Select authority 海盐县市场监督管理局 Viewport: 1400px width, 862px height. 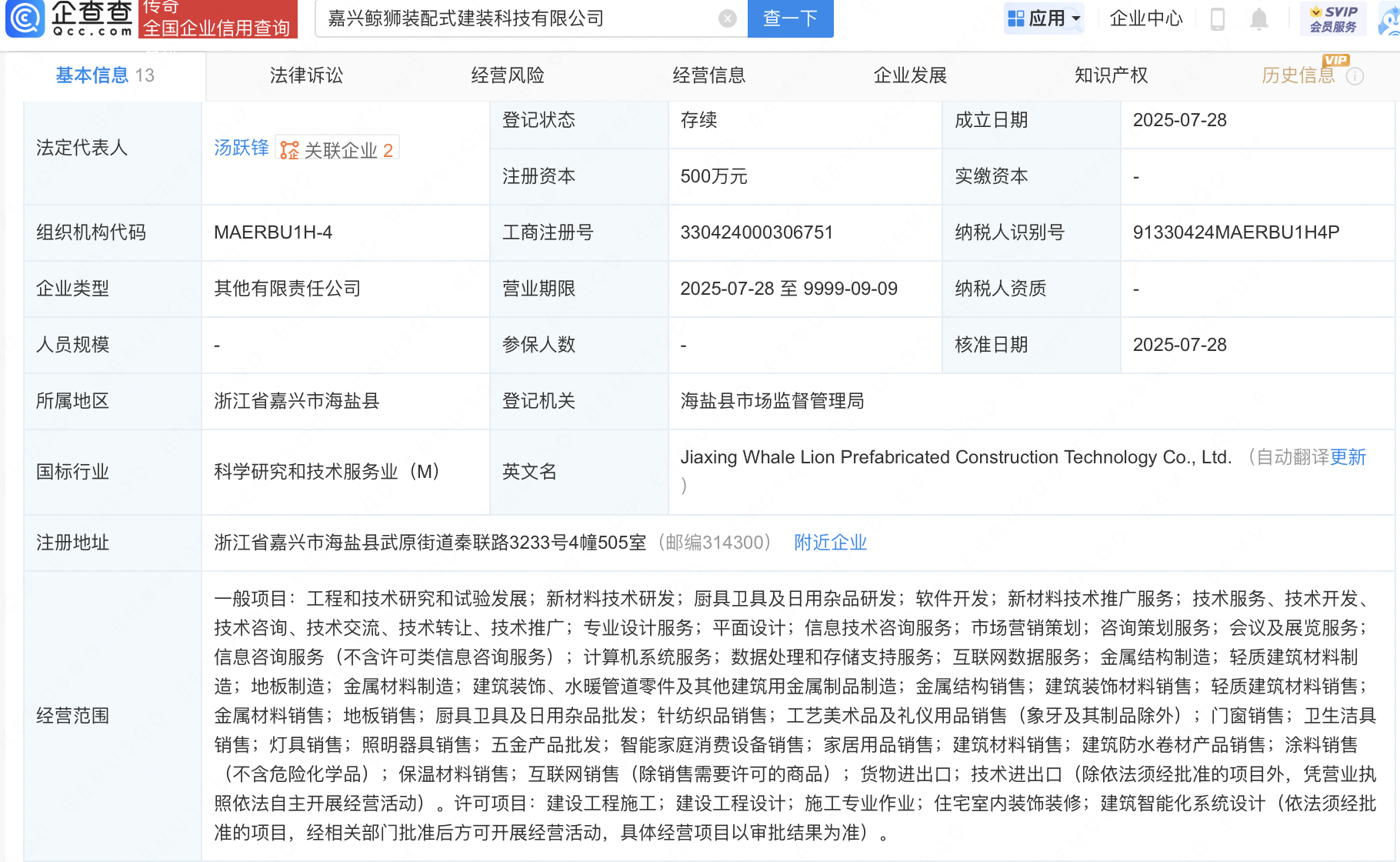point(772,401)
